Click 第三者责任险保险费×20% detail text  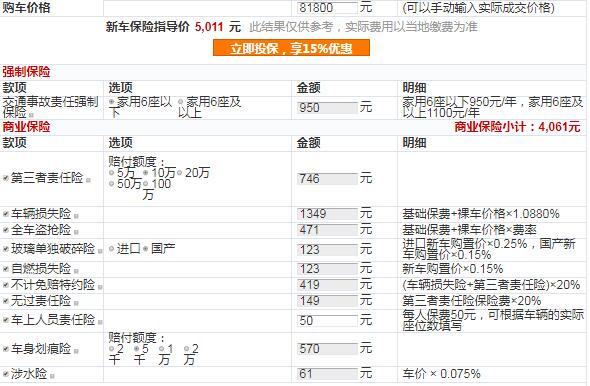[471, 301]
